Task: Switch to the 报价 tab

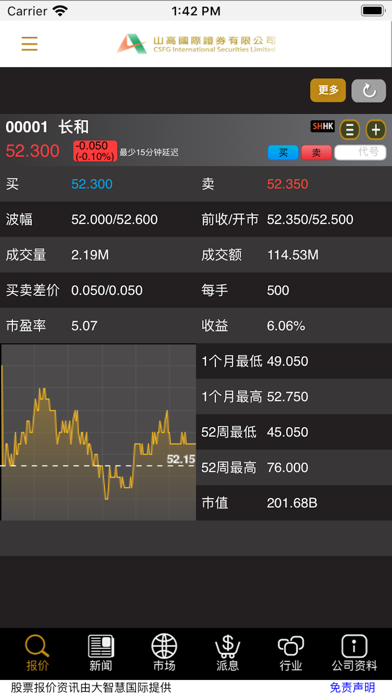Action: click(37, 652)
